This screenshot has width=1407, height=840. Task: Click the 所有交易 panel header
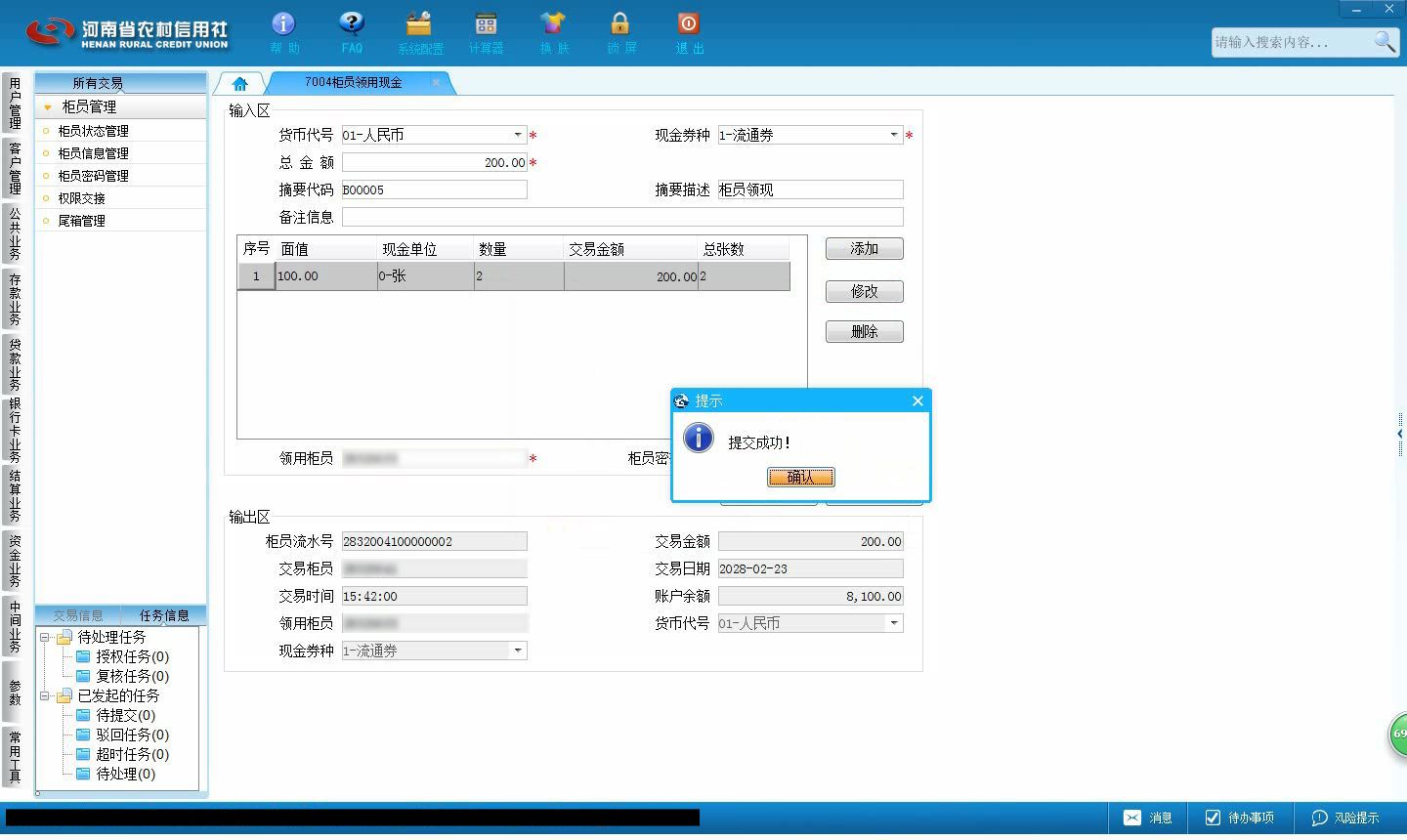(120, 83)
